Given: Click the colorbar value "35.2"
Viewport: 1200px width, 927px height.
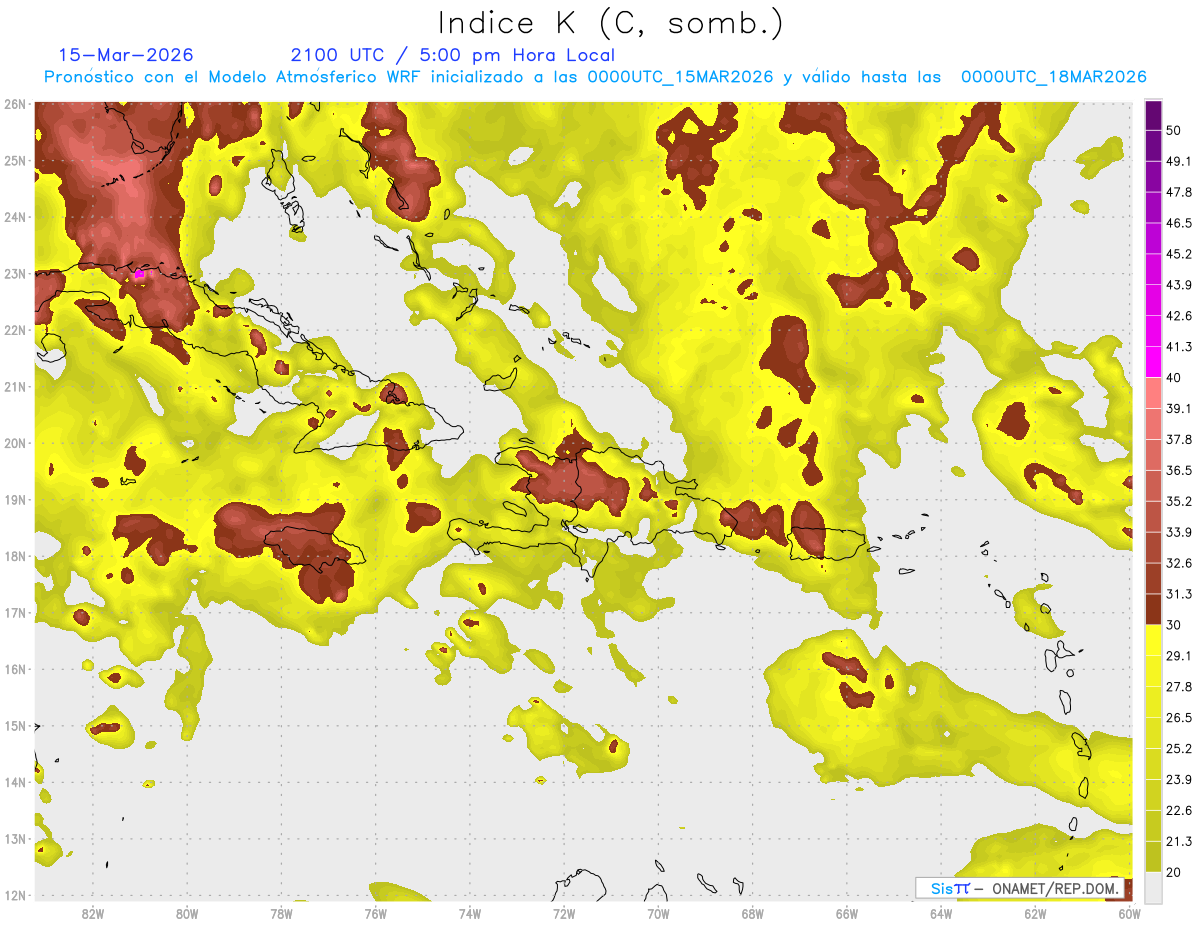Looking at the screenshot, I should click(x=1179, y=501).
